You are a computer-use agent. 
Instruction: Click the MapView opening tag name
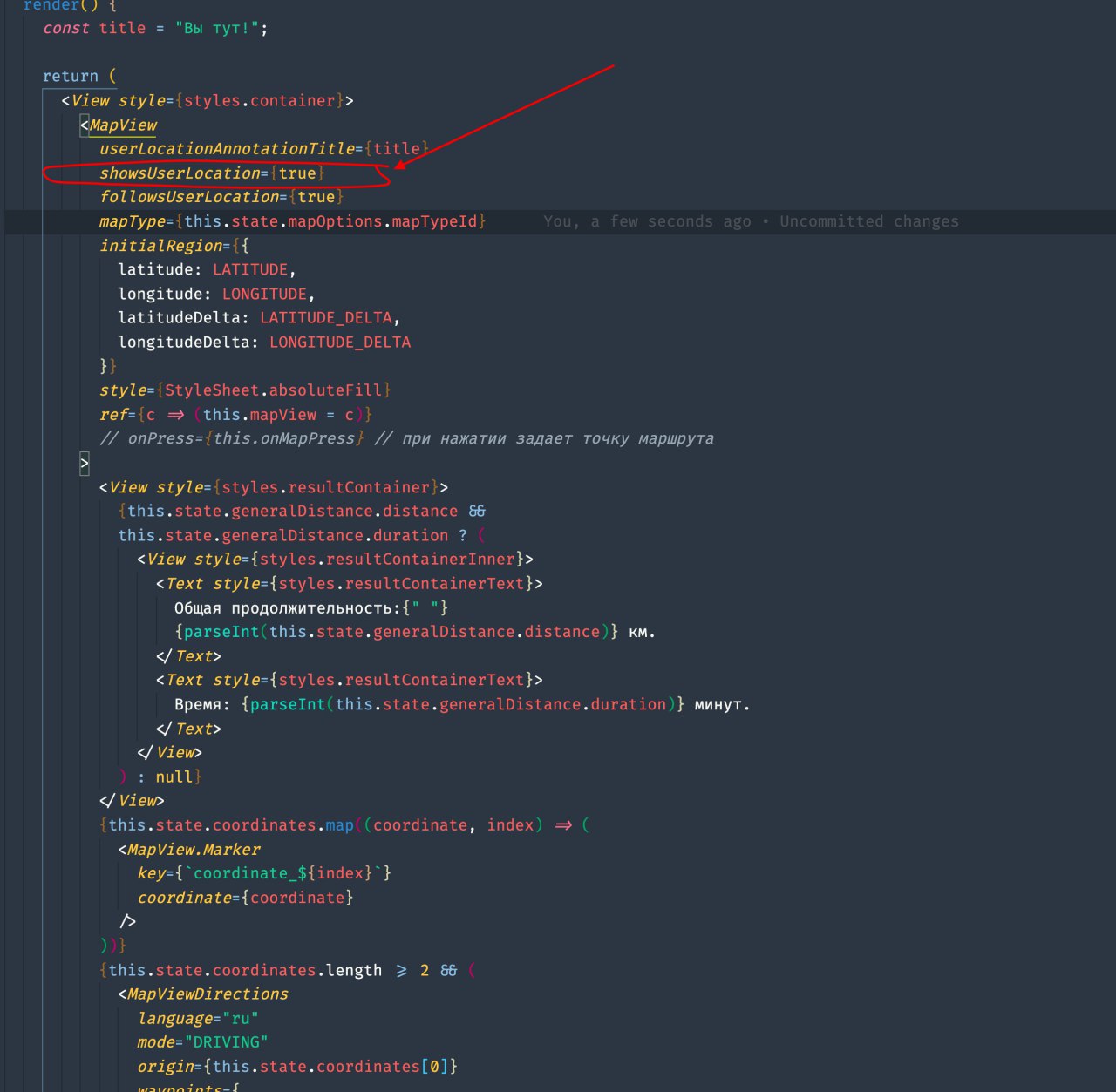tap(123, 125)
